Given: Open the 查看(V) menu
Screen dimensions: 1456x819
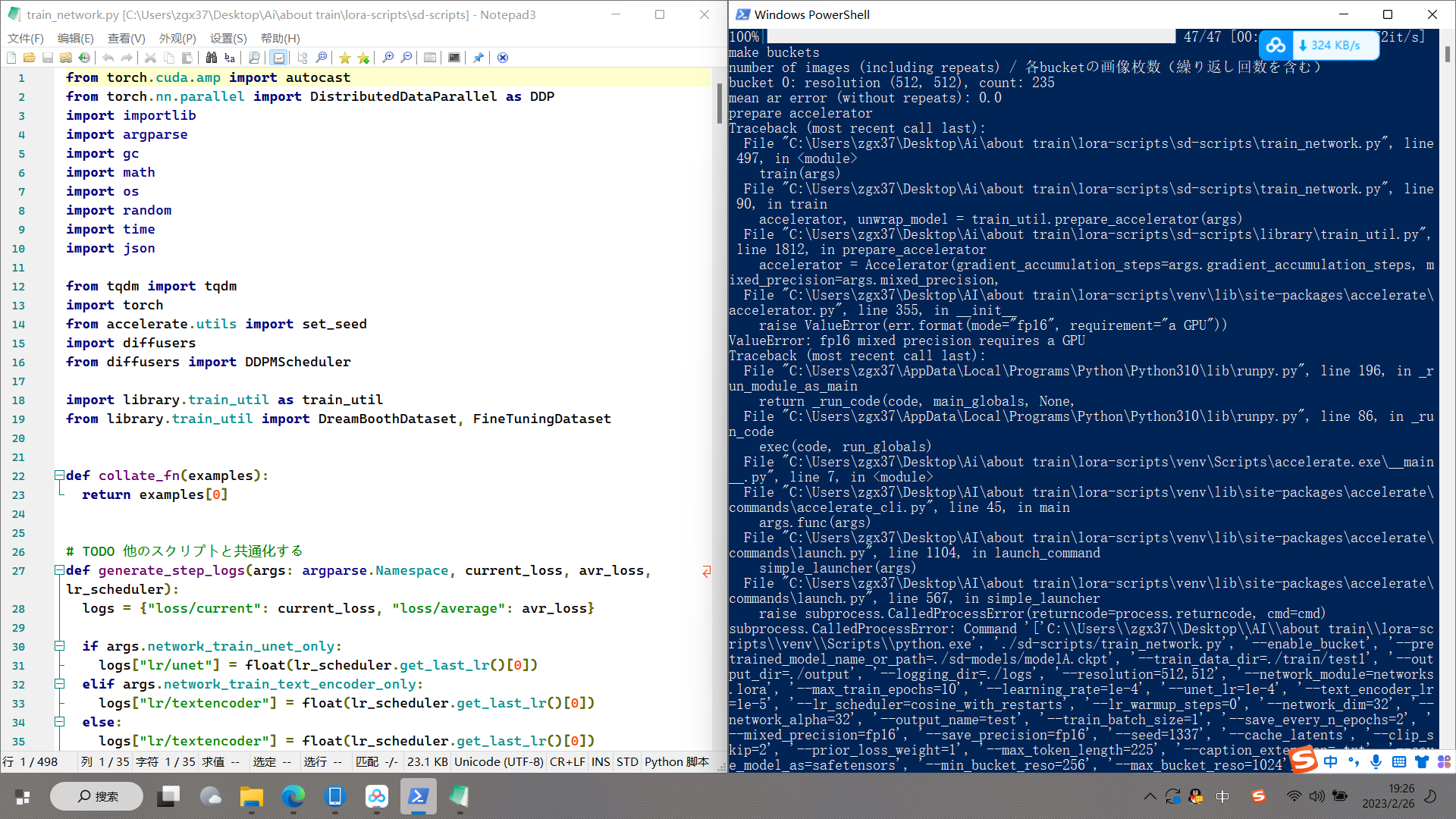Looking at the screenshot, I should click(127, 38).
